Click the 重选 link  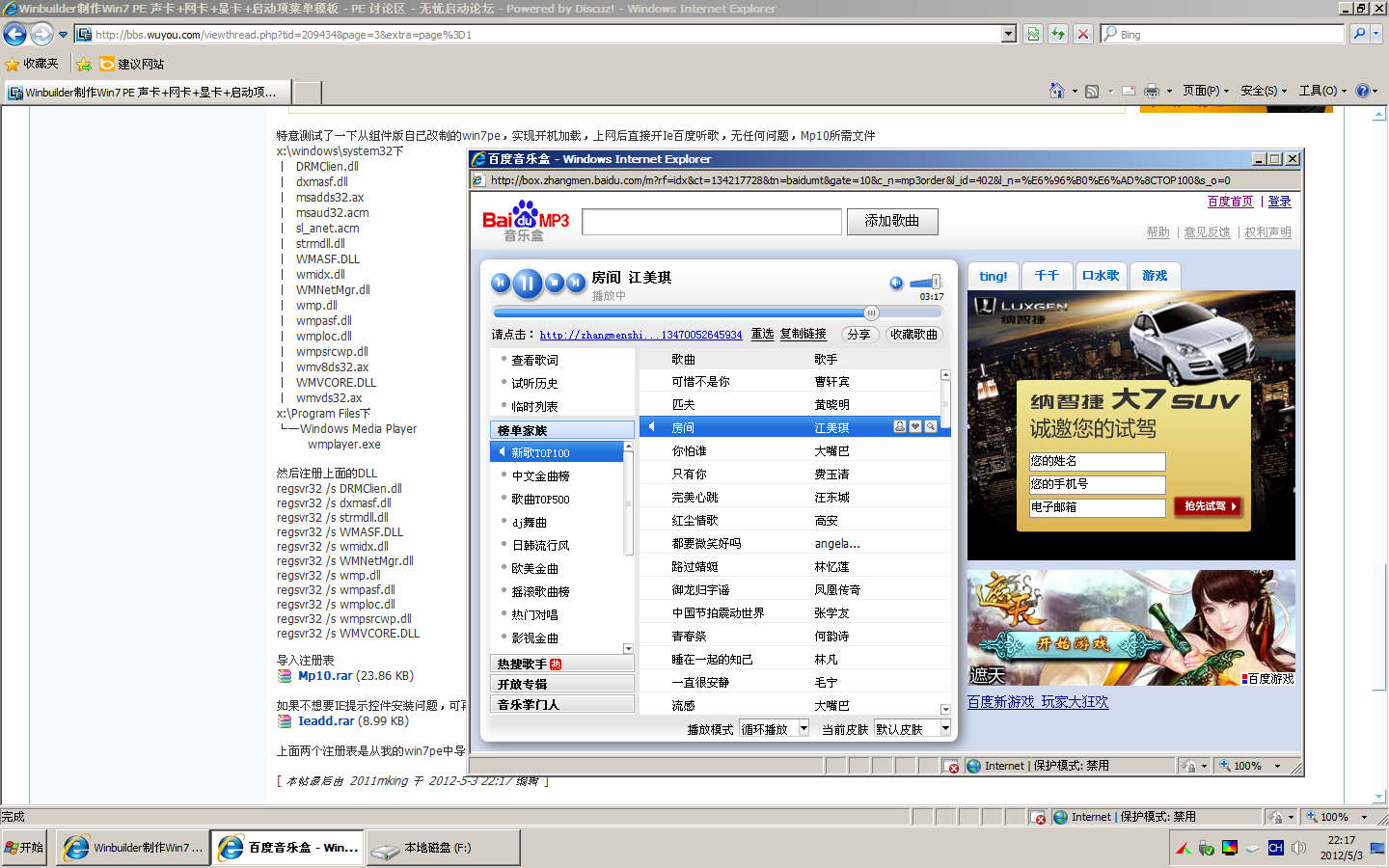[x=762, y=334]
